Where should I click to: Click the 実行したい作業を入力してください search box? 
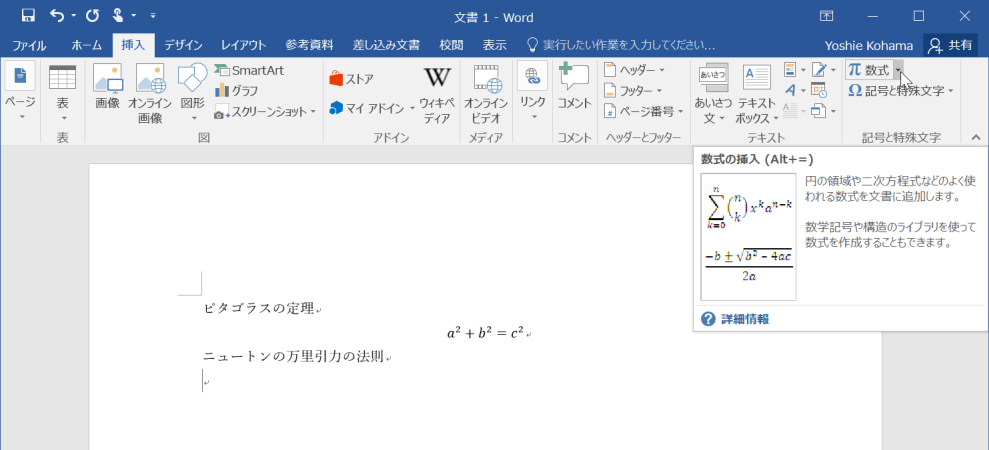pyautogui.click(x=621, y=45)
